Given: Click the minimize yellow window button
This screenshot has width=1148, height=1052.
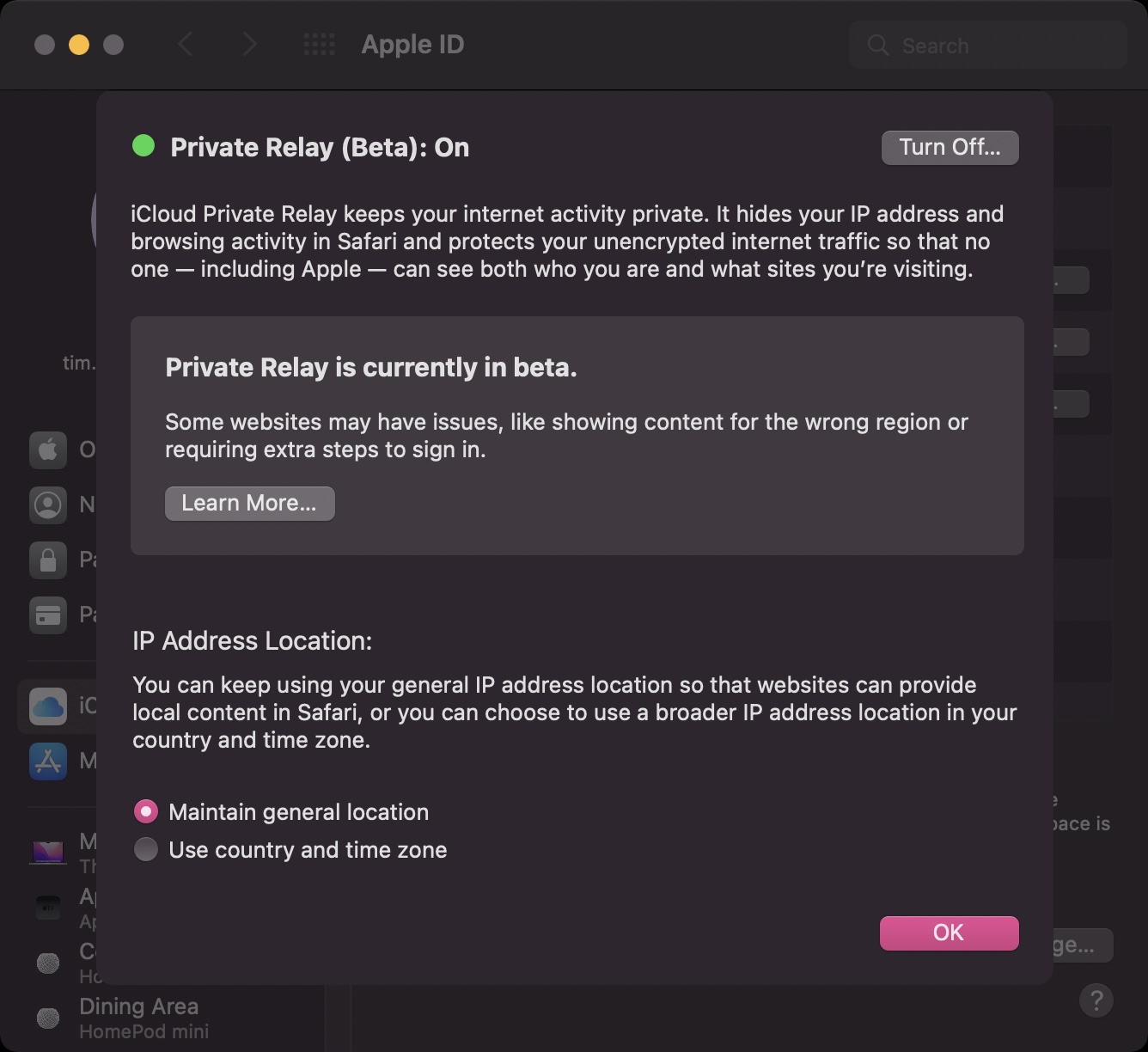Looking at the screenshot, I should [79, 45].
